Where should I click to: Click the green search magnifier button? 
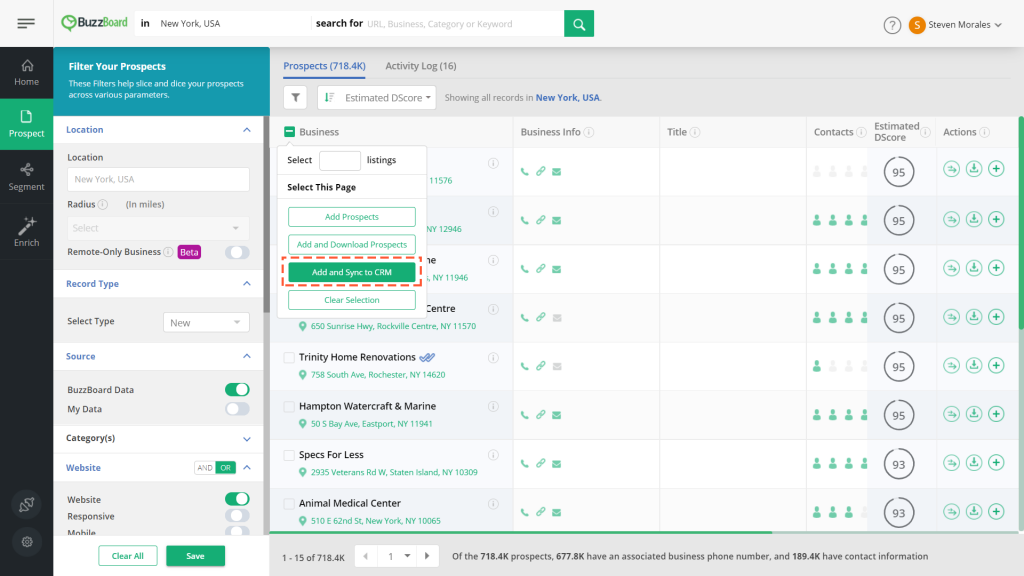pos(579,24)
